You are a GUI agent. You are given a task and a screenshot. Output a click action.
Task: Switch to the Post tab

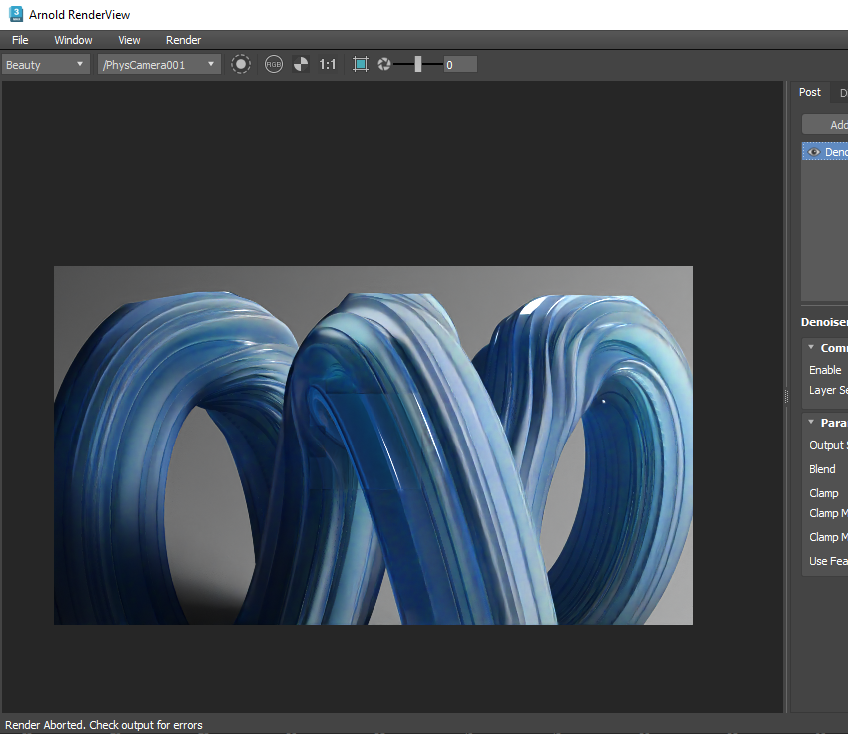click(x=810, y=92)
